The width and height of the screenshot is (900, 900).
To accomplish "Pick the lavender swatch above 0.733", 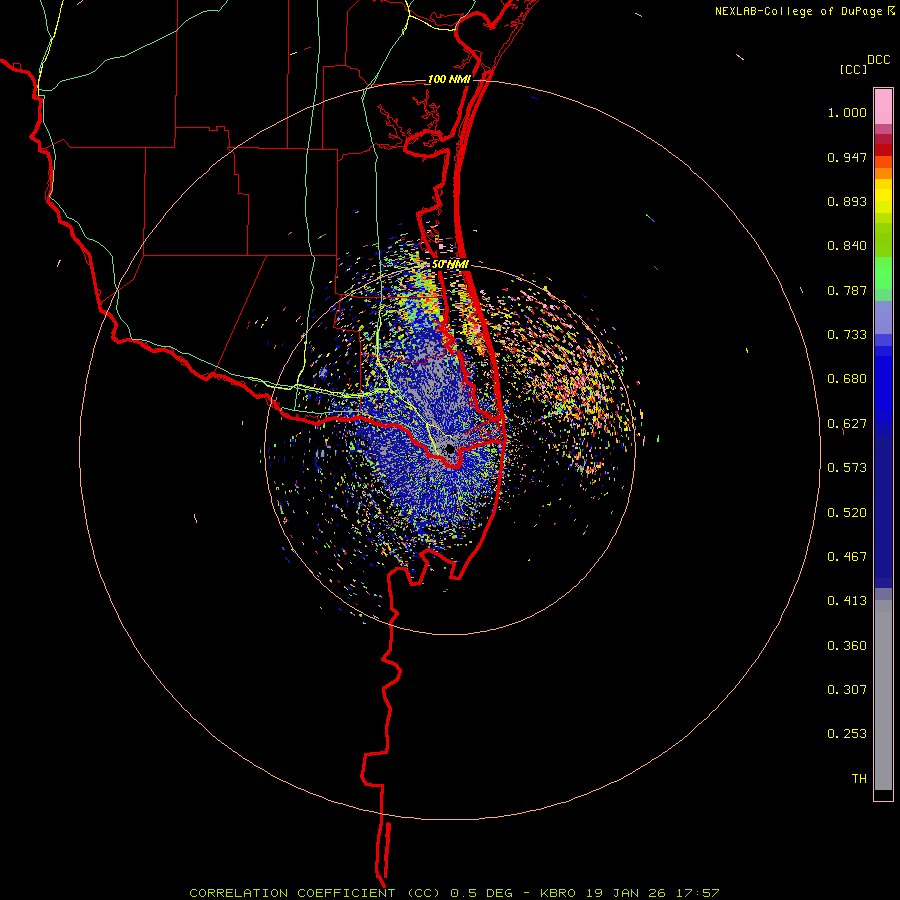I will [x=883, y=317].
